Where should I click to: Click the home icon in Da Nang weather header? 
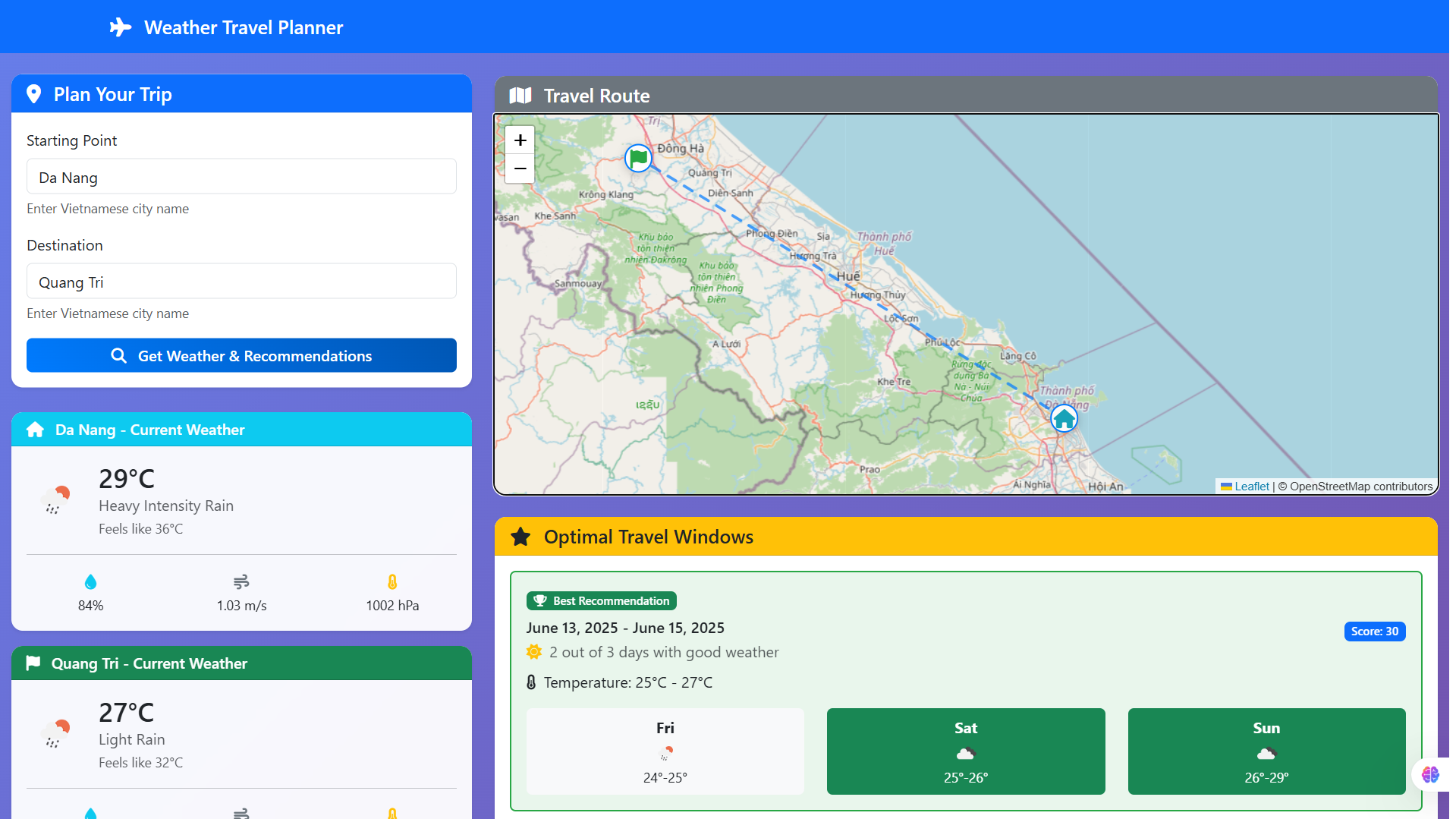coord(35,430)
